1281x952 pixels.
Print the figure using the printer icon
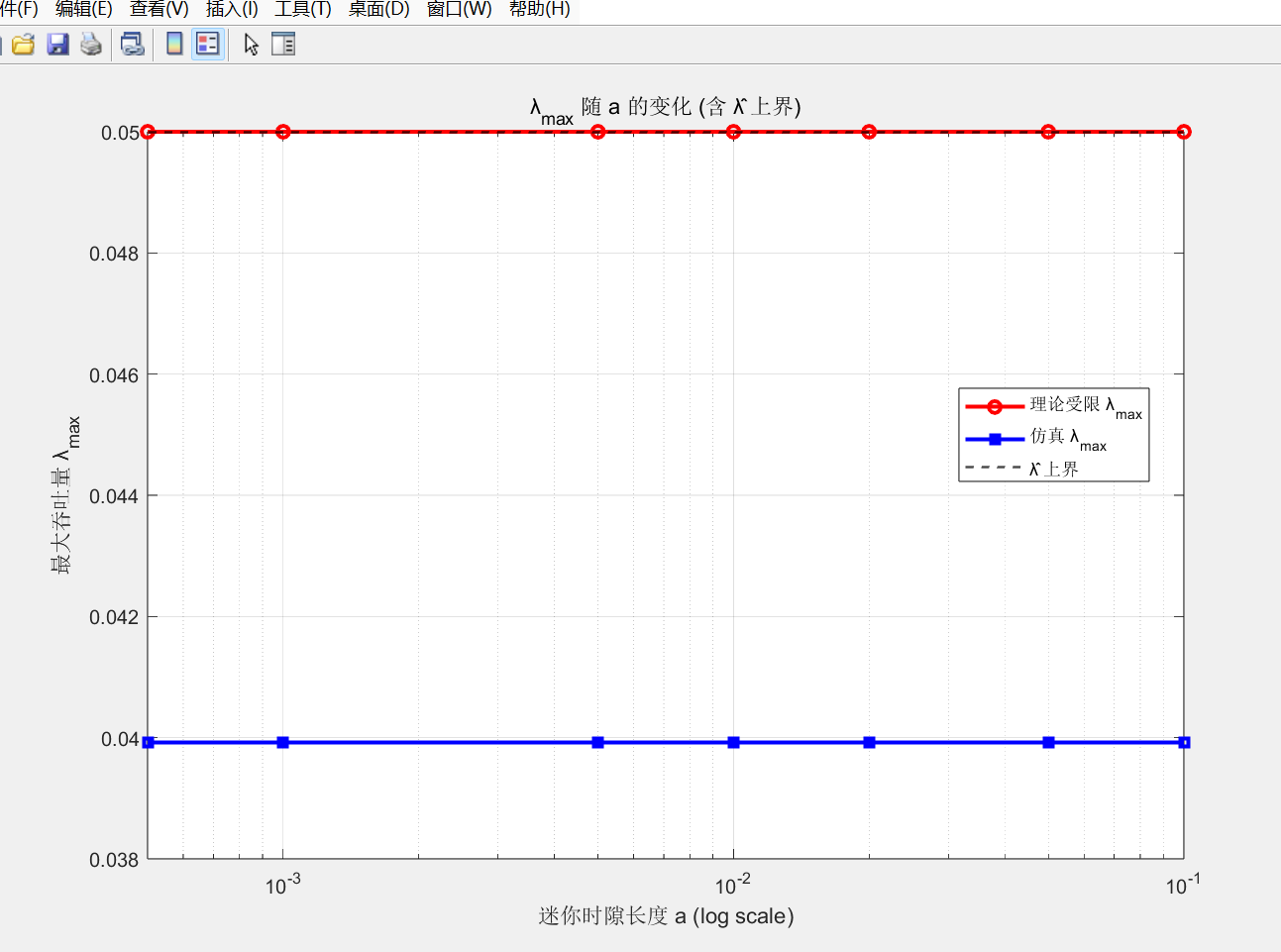click(x=91, y=44)
